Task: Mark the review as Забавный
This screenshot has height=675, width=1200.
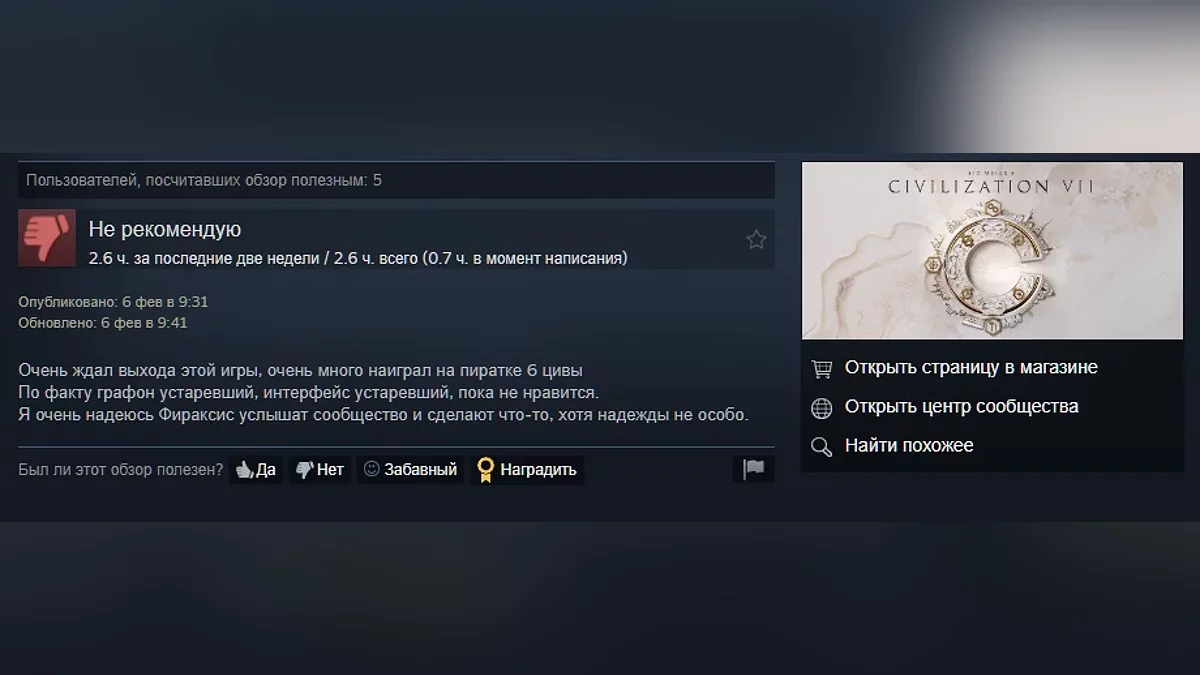Action: click(410, 470)
